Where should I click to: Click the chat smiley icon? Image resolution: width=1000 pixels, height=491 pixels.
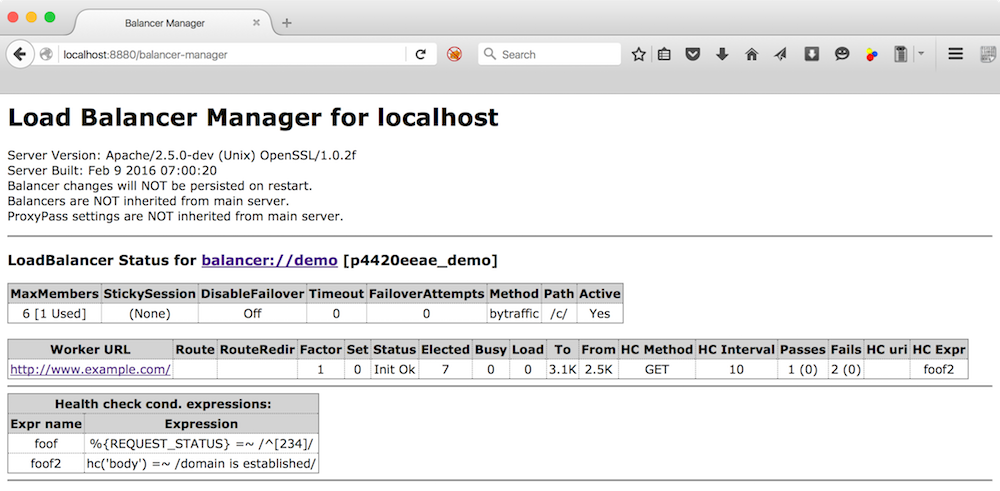(842, 54)
